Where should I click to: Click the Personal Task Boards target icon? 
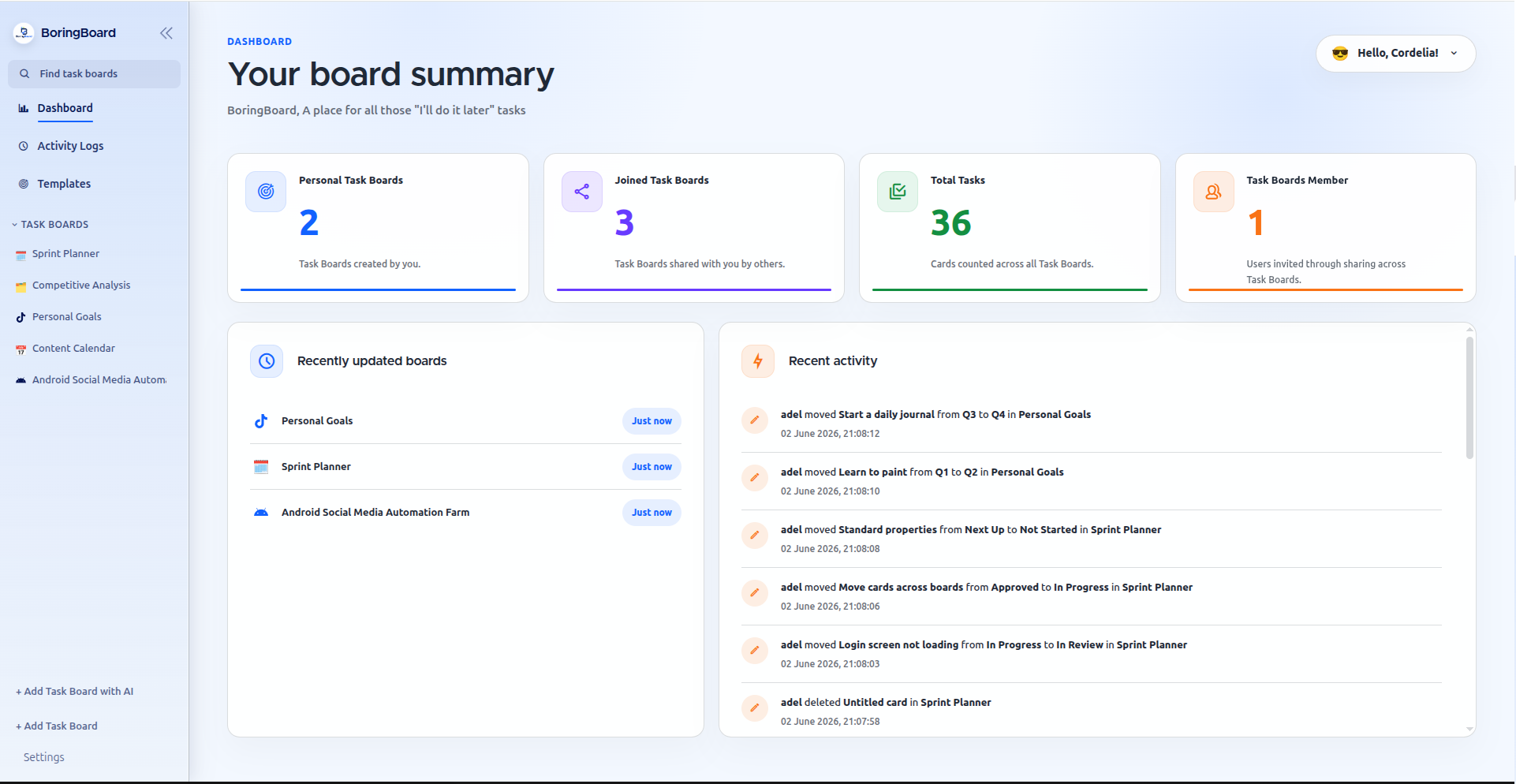pyautogui.click(x=266, y=192)
